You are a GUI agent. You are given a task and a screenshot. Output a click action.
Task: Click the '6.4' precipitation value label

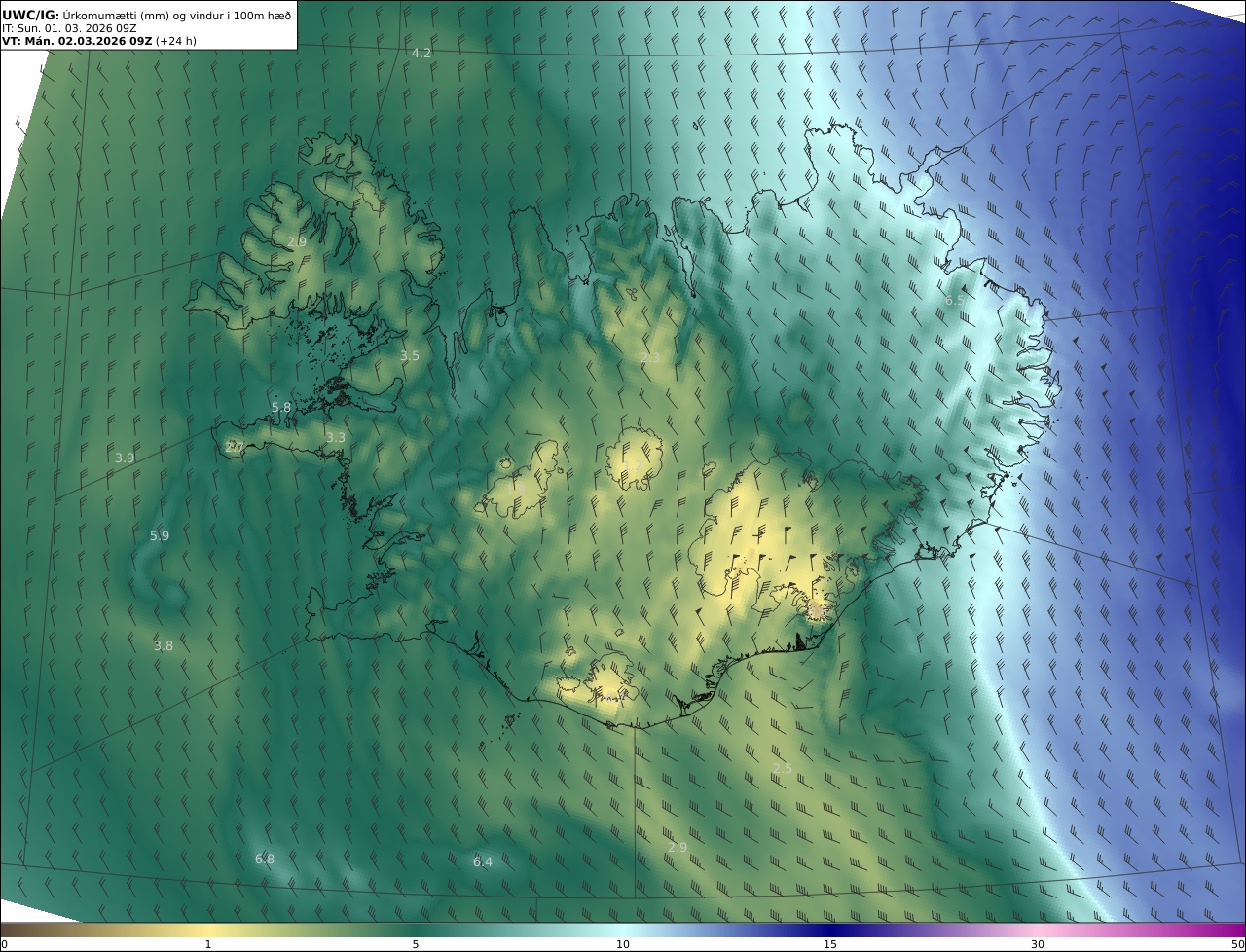pos(483,862)
